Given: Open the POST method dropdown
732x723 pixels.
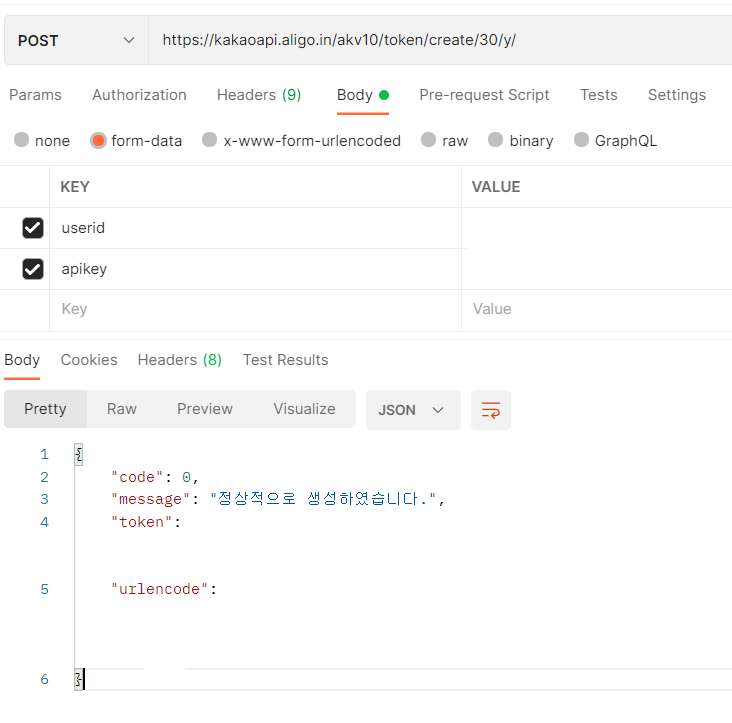Looking at the screenshot, I should click(76, 41).
